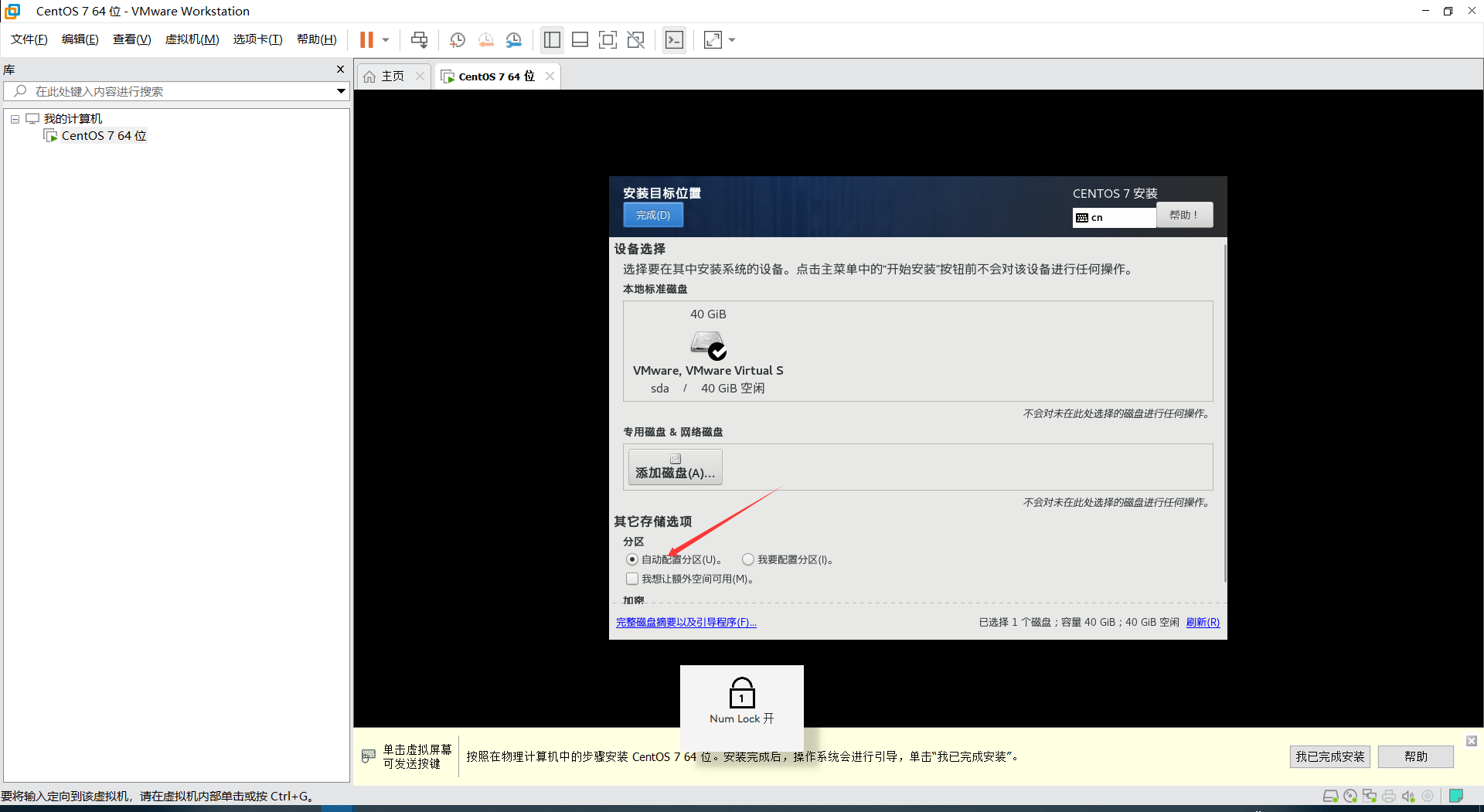
Task: Click the installer vertical scrollbar
Action: tap(1224, 413)
